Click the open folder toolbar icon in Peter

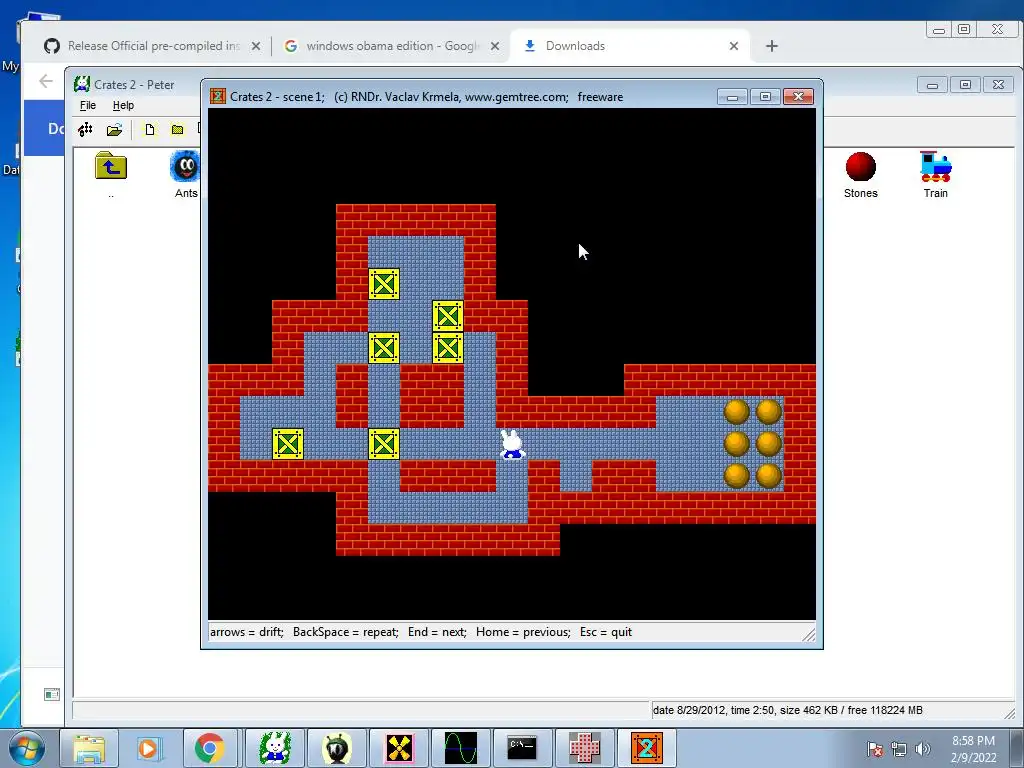click(114, 129)
